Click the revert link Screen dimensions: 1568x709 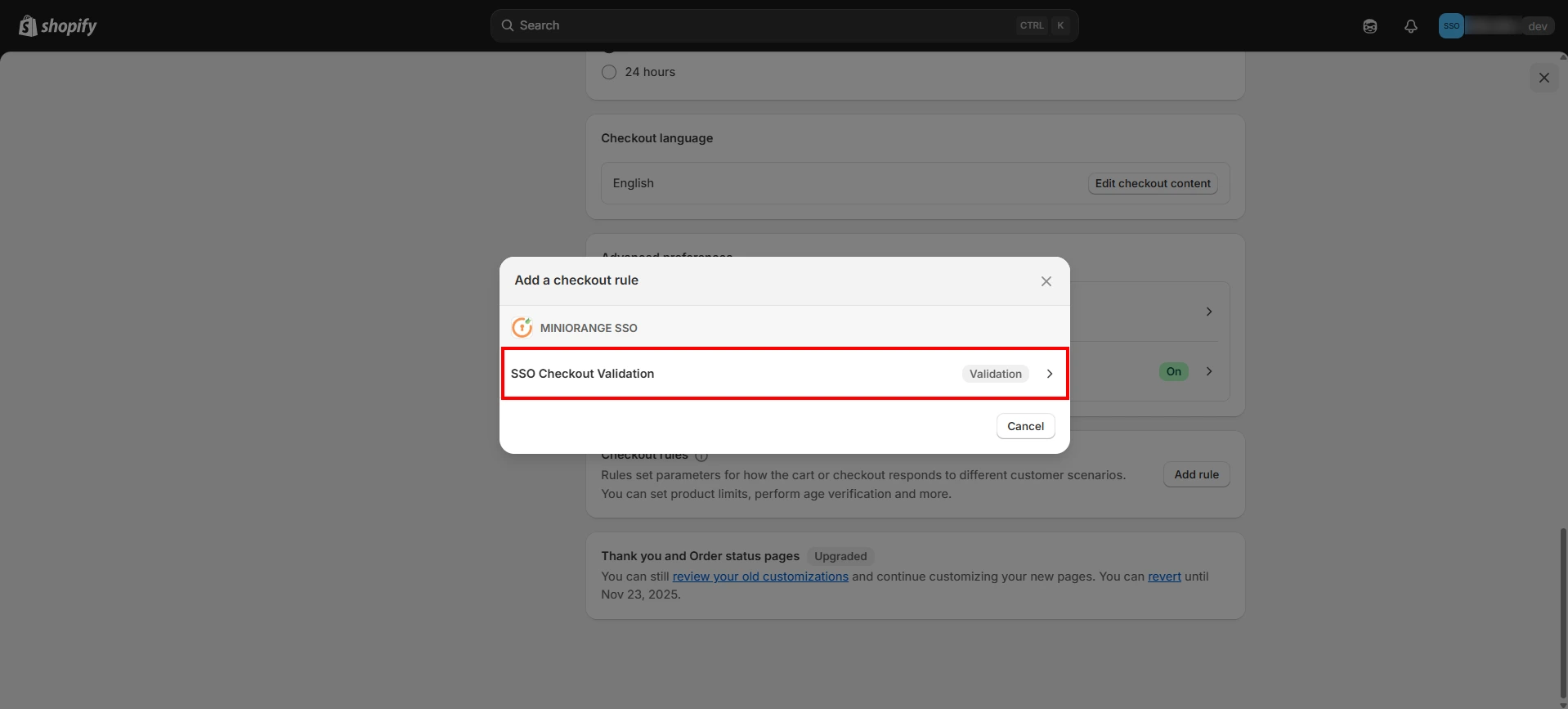coord(1164,577)
